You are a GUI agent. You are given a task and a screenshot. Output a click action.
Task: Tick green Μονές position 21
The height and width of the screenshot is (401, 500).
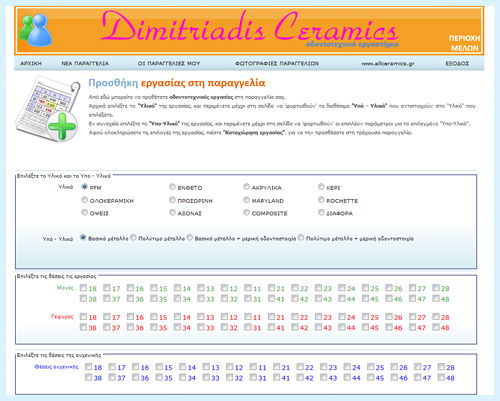[x=271, y=288]
